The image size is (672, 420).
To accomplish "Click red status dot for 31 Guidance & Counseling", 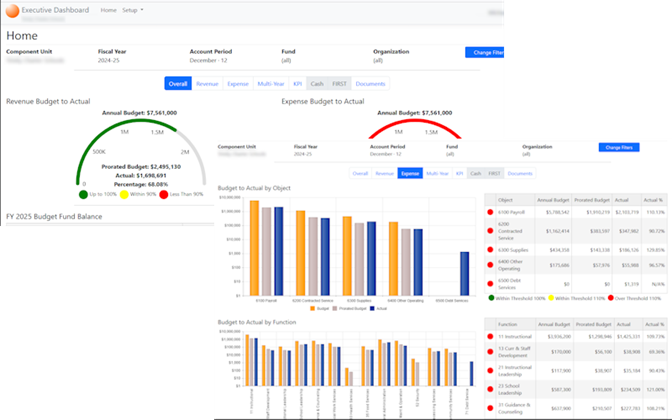I will pyautogui.click(x=490, y=408).
